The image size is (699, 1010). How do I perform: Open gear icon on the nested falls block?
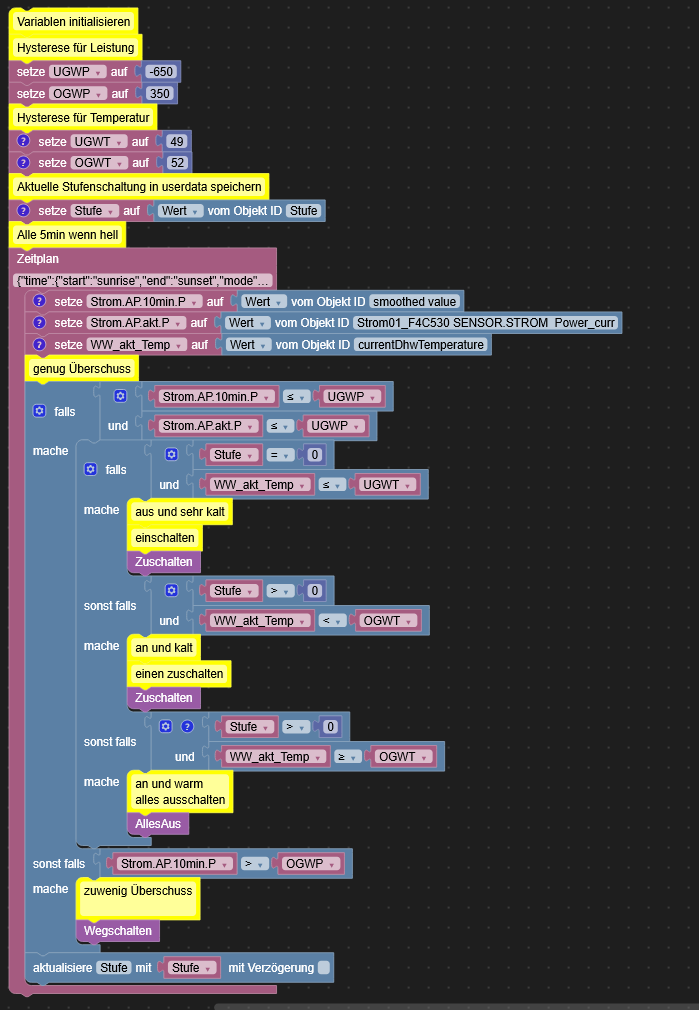pos(90,469)
